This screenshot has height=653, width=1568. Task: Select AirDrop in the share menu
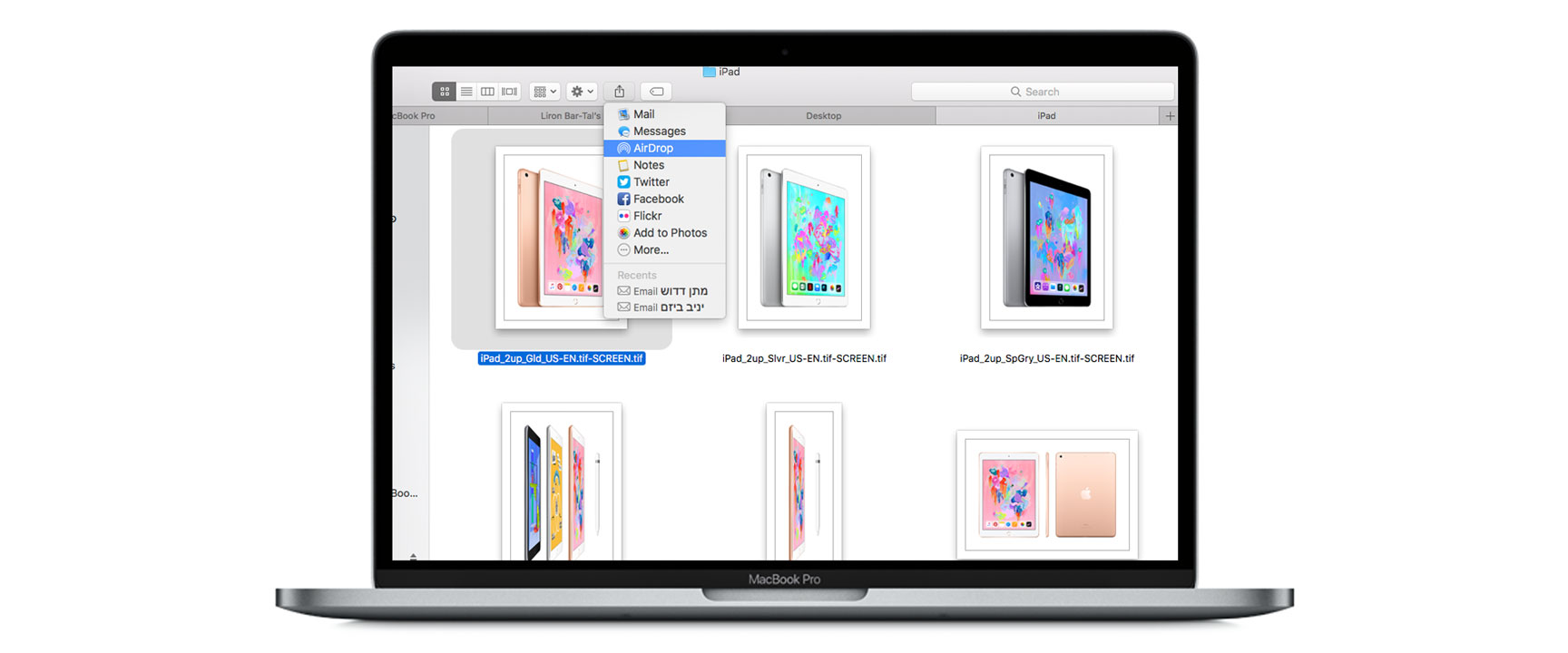664,148
